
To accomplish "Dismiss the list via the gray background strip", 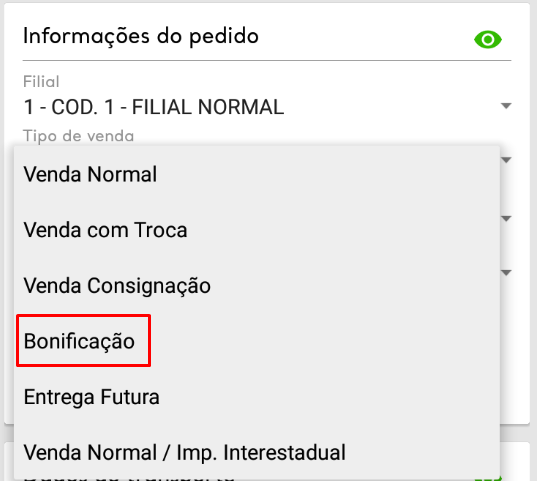I will point(268,433).
